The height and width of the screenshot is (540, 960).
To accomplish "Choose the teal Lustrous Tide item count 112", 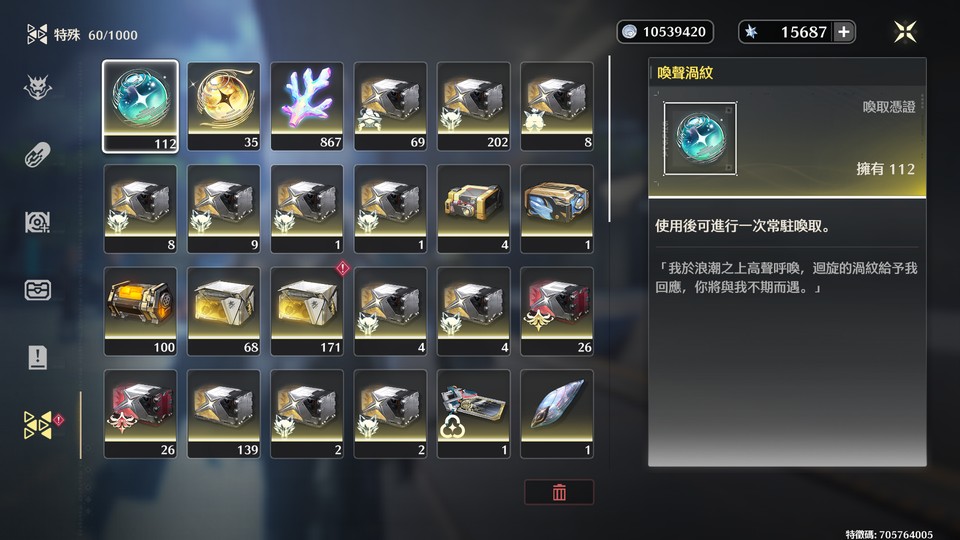I will (140, 106).
